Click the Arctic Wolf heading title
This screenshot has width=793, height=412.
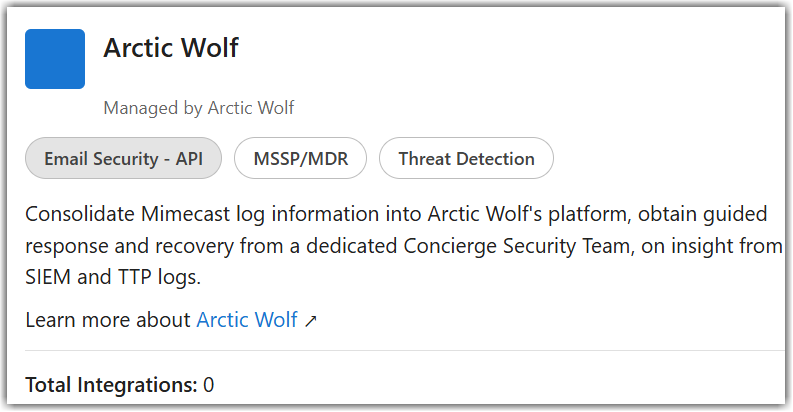click(171, 47)
